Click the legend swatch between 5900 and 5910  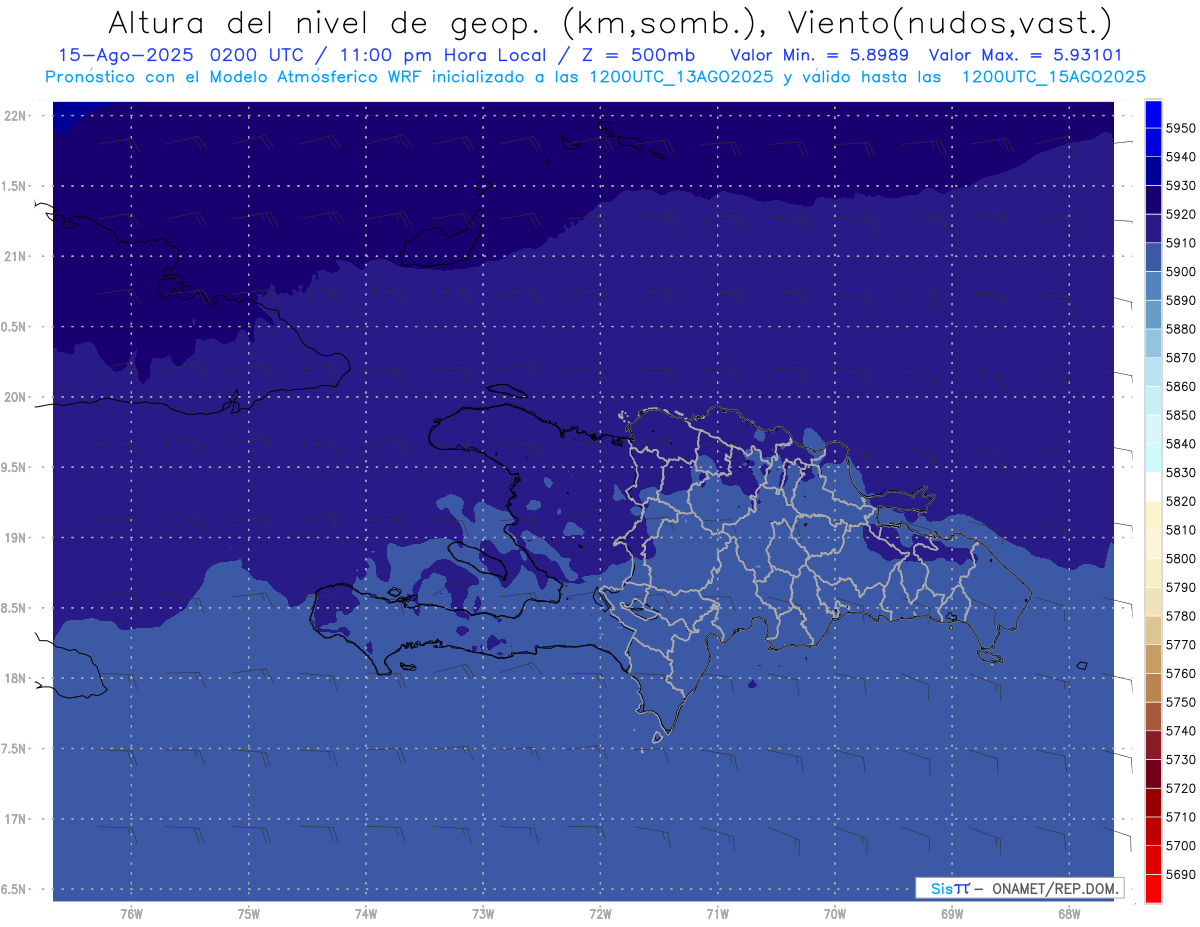pos(1153,257)
